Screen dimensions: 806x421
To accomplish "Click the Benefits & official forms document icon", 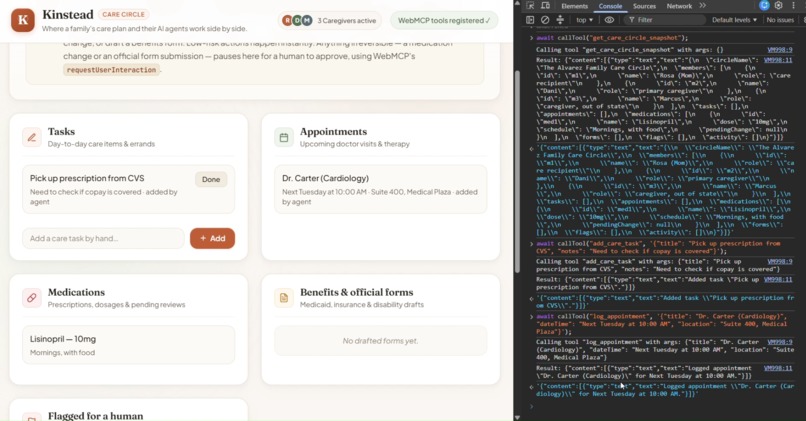I will pos(284,298).
